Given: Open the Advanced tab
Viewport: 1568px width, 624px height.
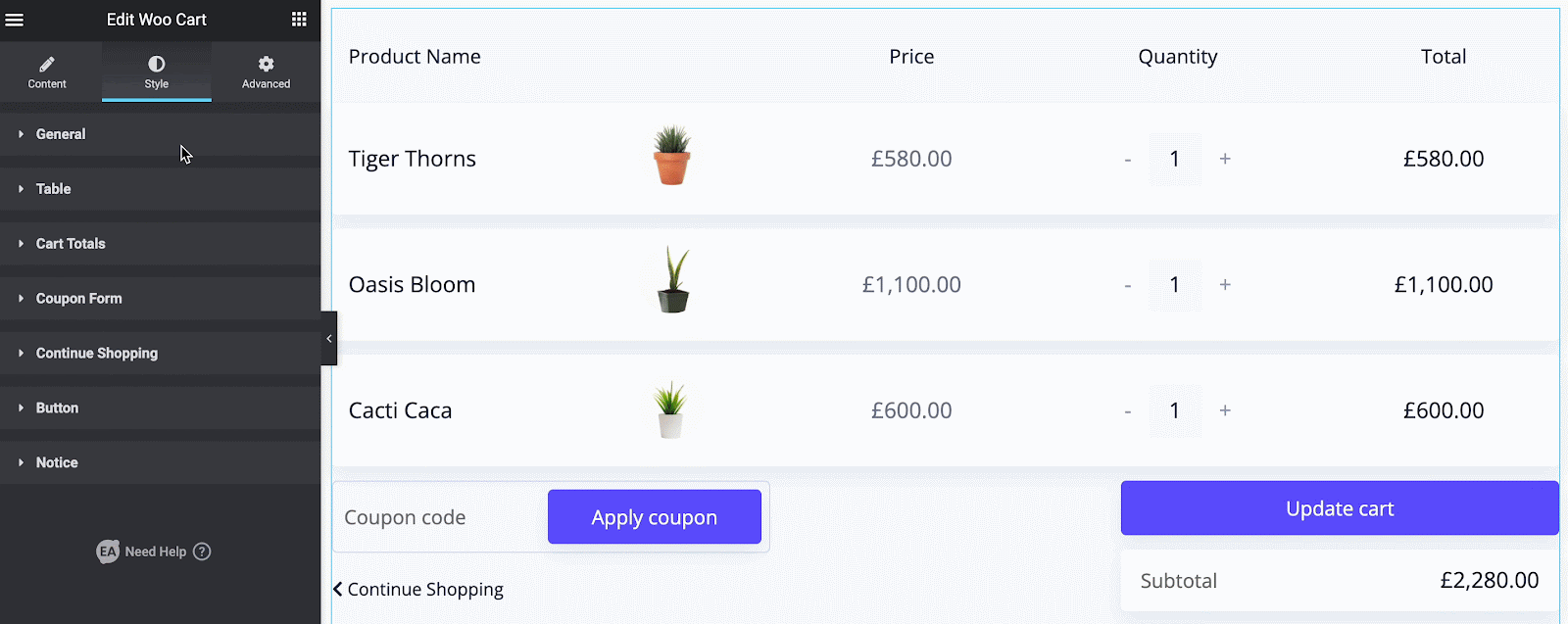Looking at the screenshot, I should tap(266, 72).
